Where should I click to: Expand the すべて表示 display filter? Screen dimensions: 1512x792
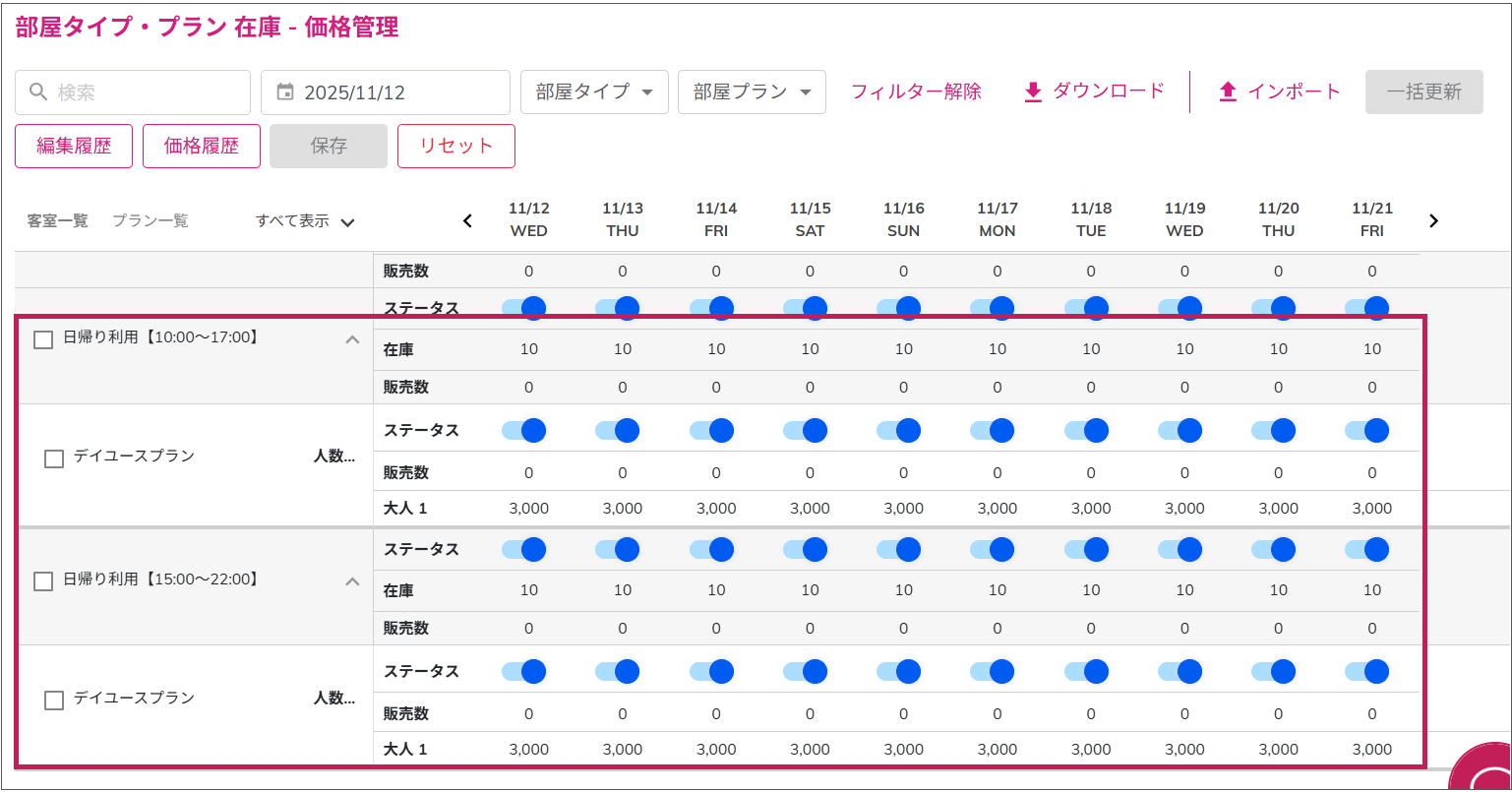pyautogui.click(x=305, y=221)
